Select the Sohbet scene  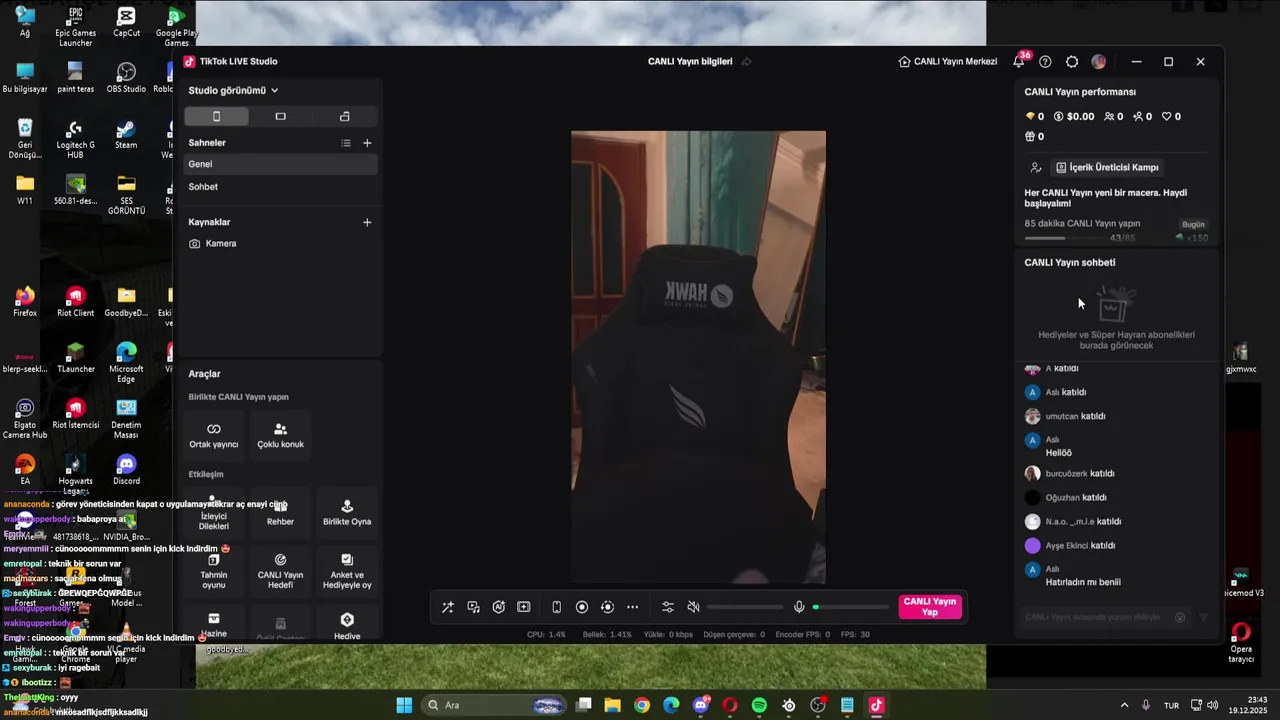(x=281, y=187)
